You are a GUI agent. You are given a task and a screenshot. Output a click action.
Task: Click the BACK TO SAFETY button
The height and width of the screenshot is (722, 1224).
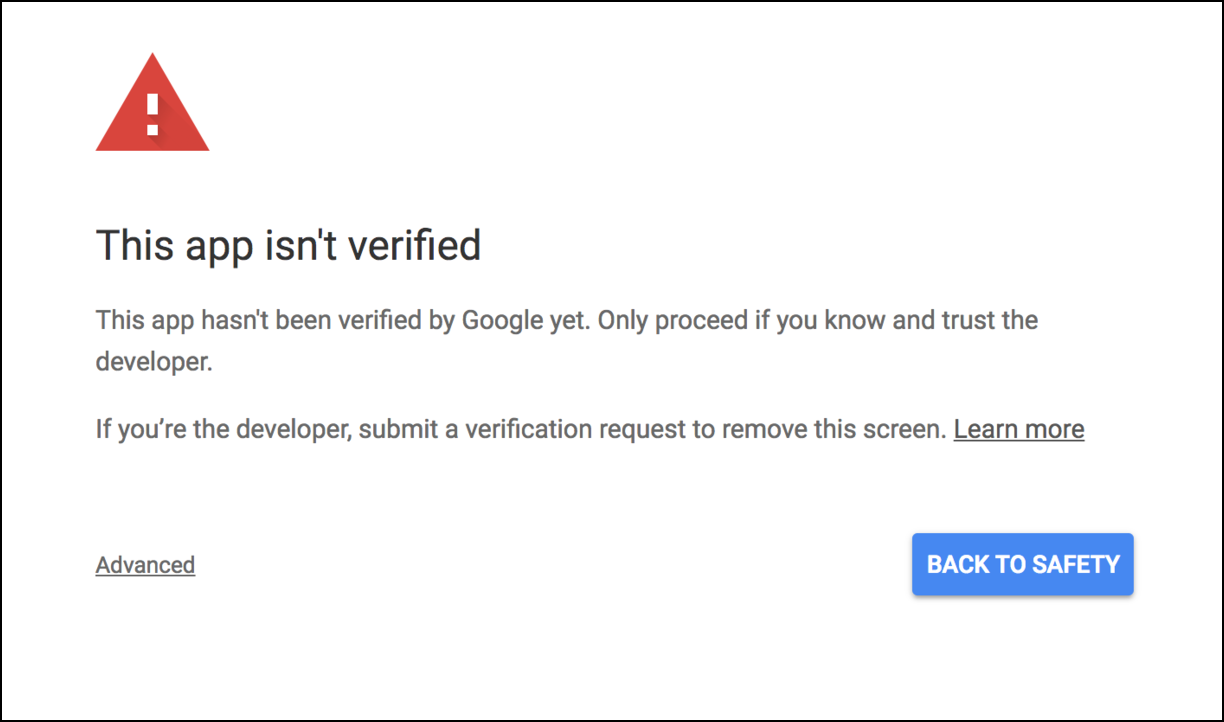coord(1023,564)
